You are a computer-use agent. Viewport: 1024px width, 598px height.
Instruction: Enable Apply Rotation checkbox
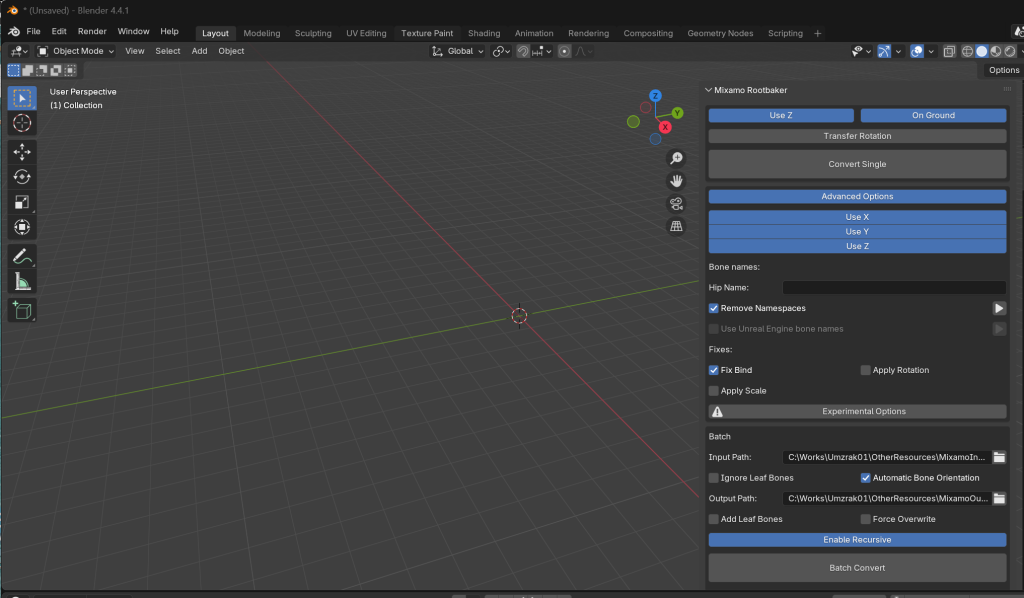tap(865, 370)
